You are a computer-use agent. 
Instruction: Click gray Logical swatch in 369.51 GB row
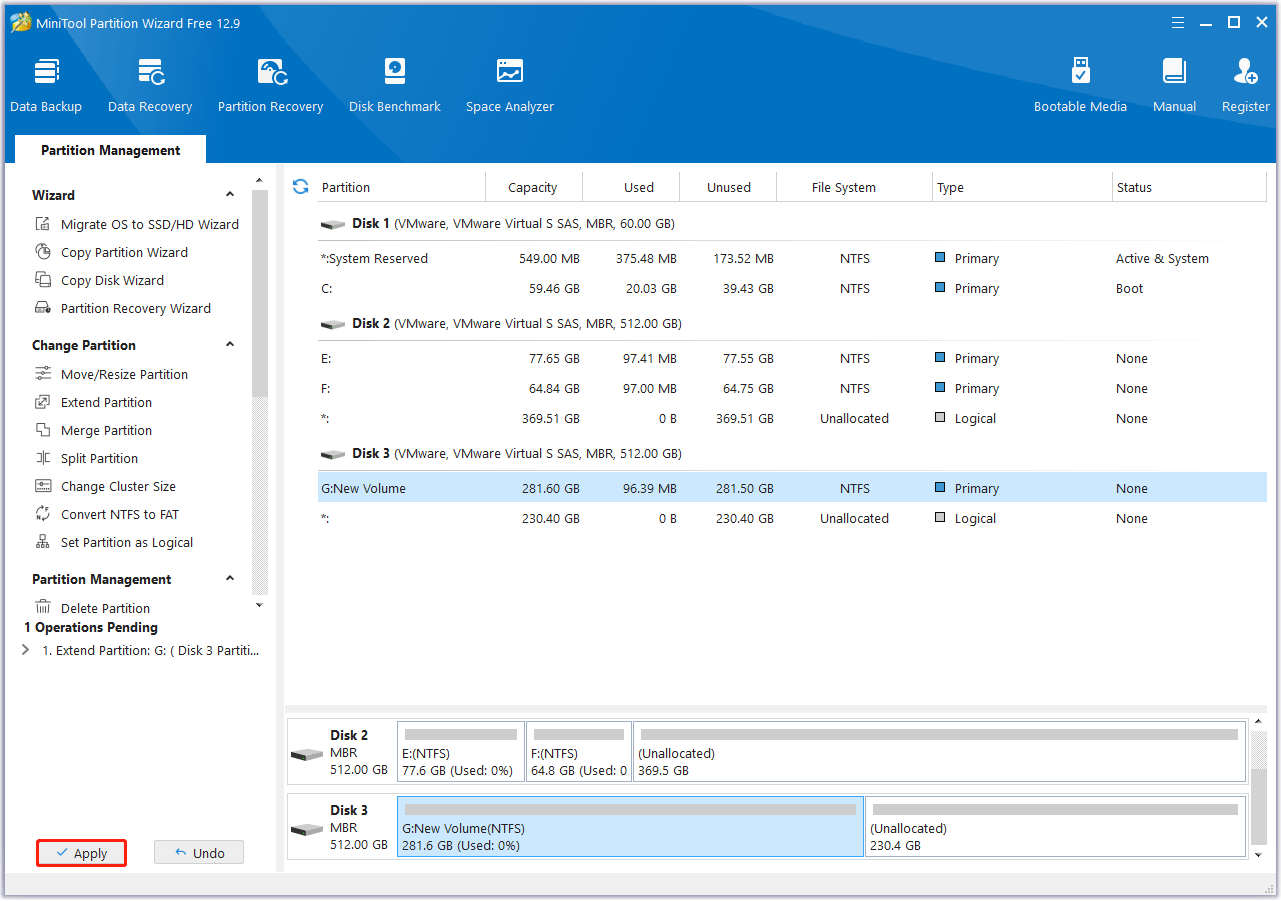coord(940,417)
